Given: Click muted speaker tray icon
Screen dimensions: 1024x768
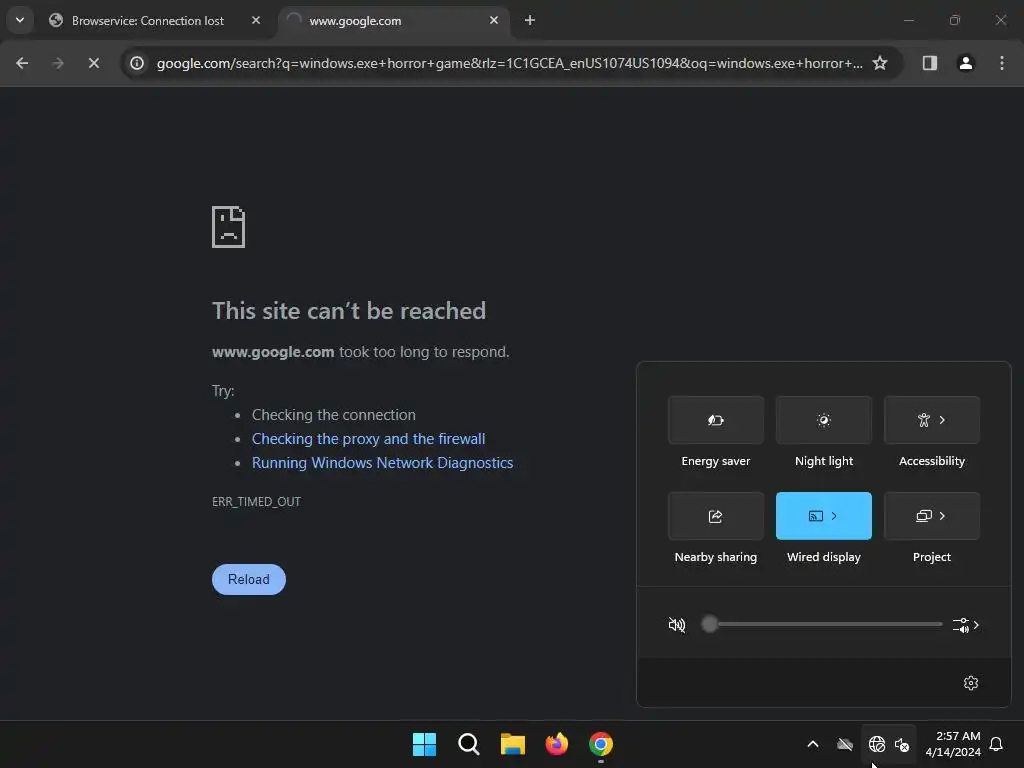Looking at the screenshot, I should coord(903,744).
